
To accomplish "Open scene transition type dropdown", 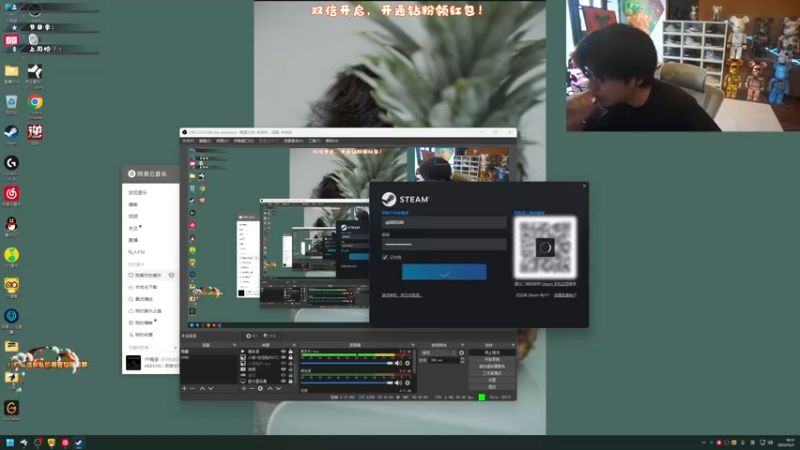I will coord(439,353).
